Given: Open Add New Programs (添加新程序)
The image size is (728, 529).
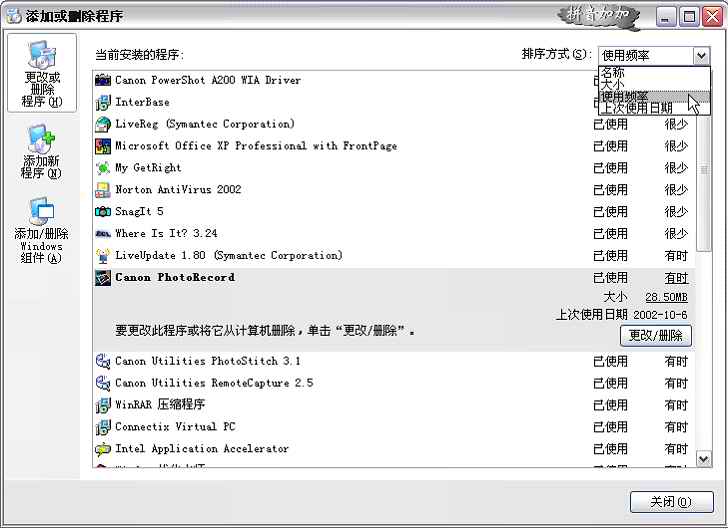Looking at the screenshot, I should pyautogui.click(x=41, y=152).
